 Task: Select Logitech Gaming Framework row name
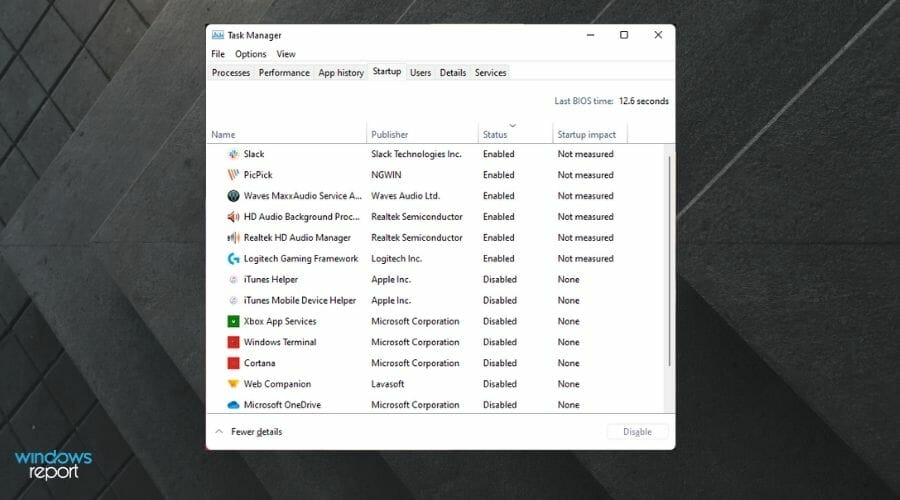pyautogui.click(x=301, y=258)
